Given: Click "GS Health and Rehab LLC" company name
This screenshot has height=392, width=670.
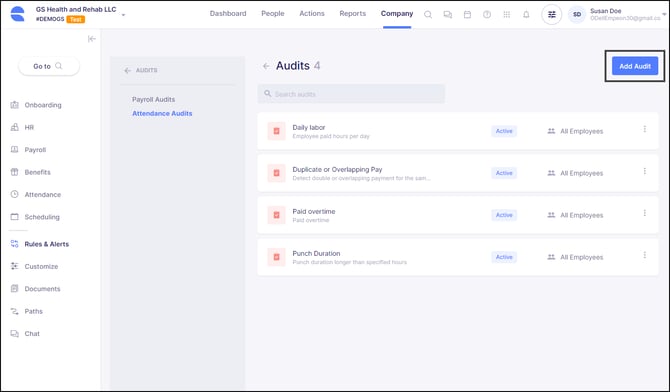Looking at the screenshot, I should 76,9.
